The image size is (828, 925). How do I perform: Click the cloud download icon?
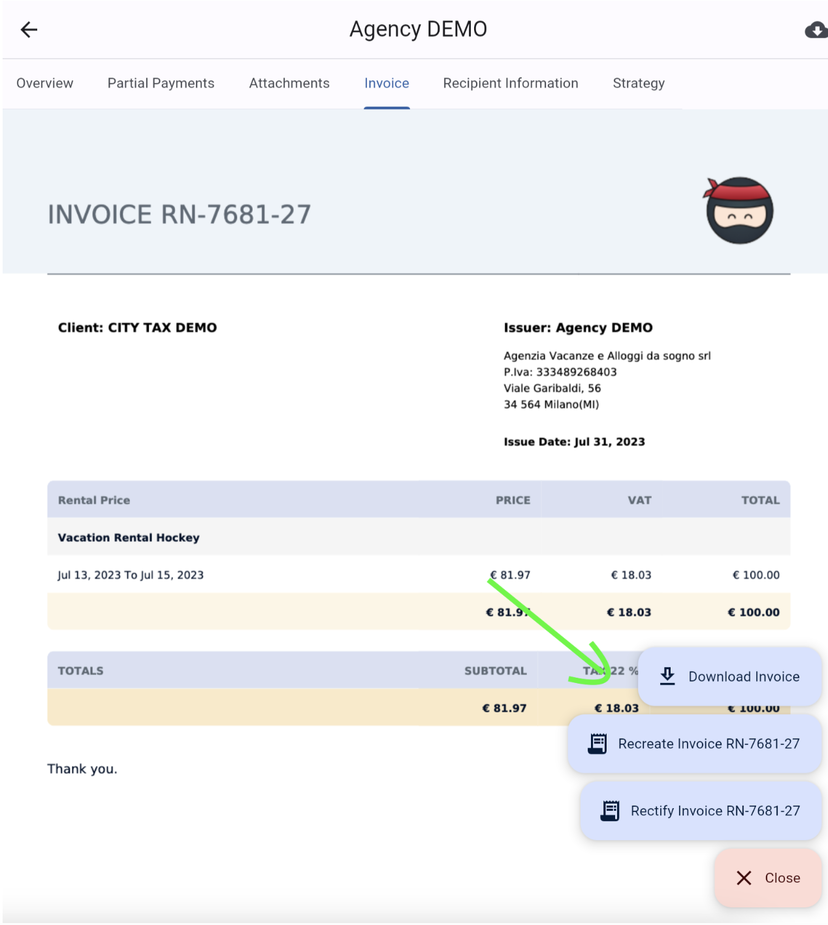[x=815, y=31]
